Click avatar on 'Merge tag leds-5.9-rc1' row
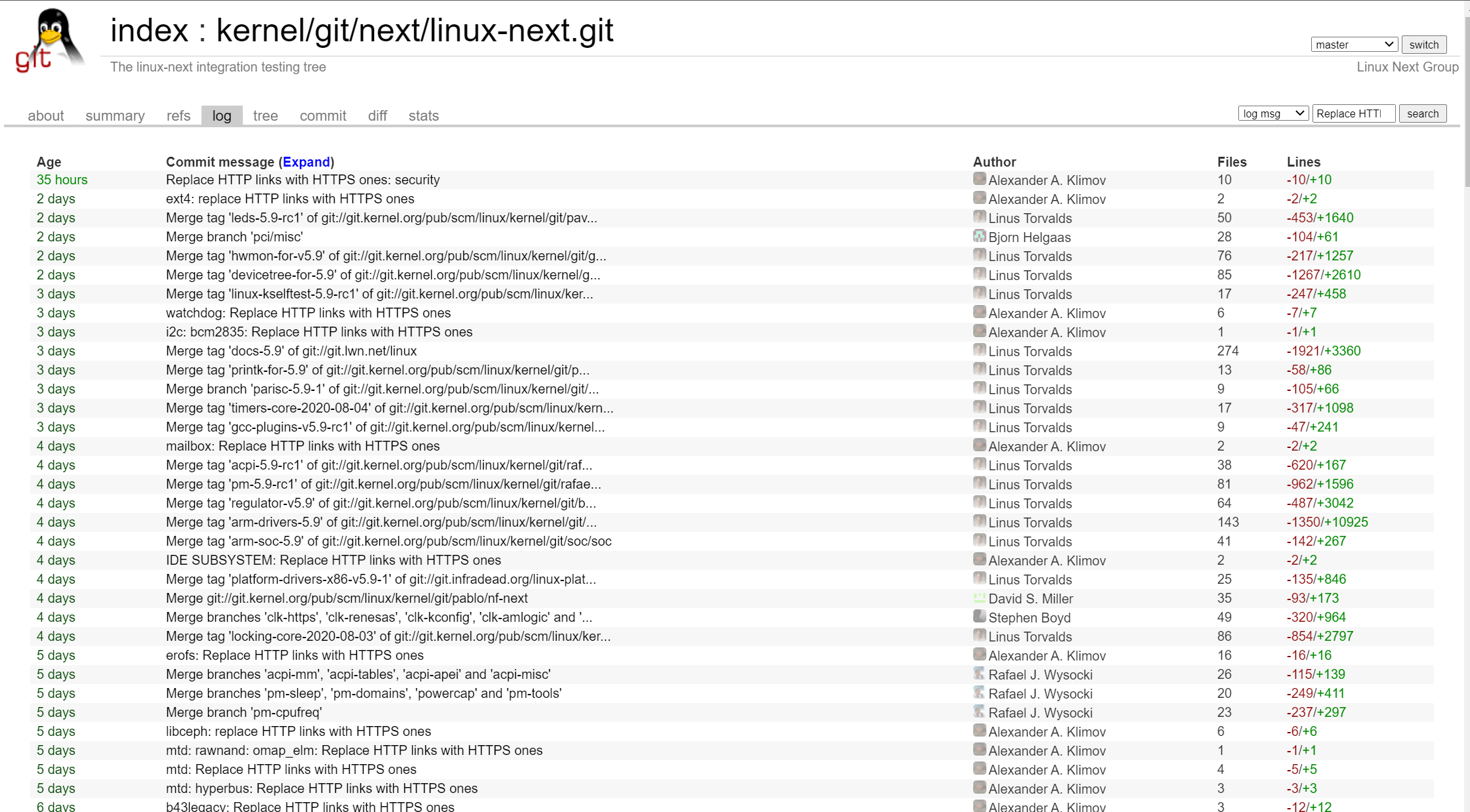 pyautogui.click(x=979, y=216)
